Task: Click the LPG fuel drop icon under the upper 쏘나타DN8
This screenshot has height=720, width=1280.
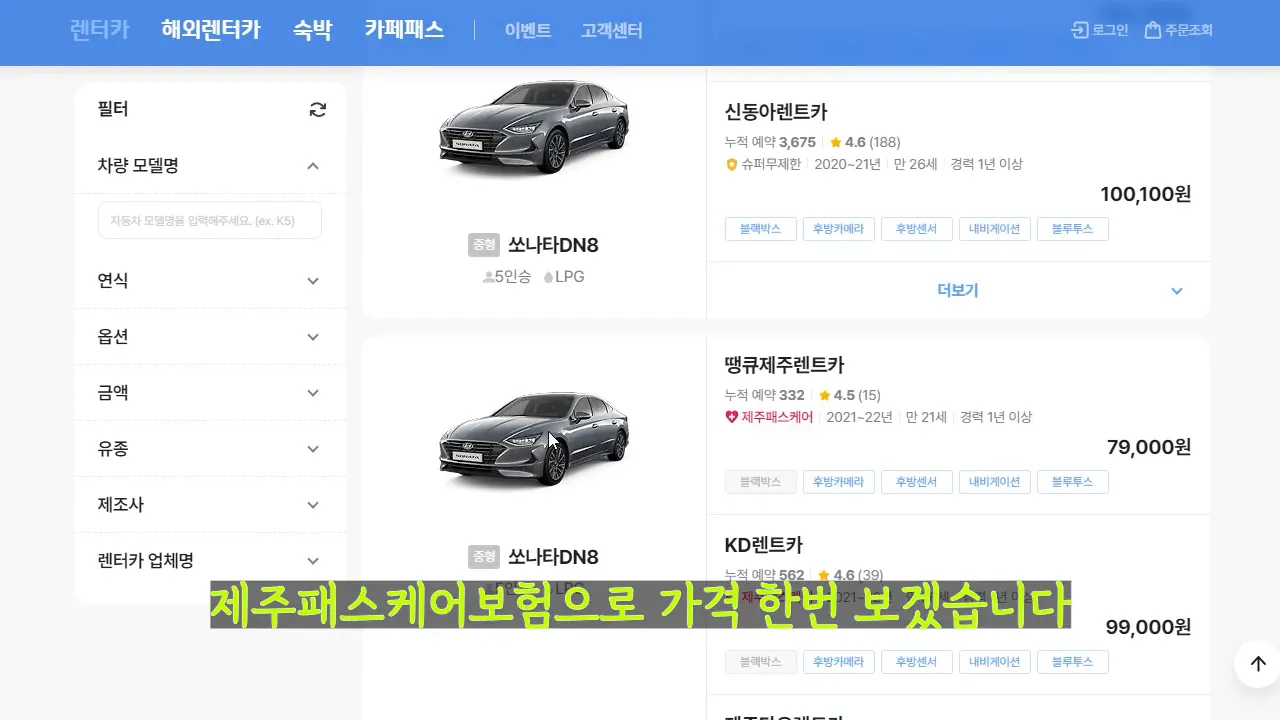Action: pos(548,277)
